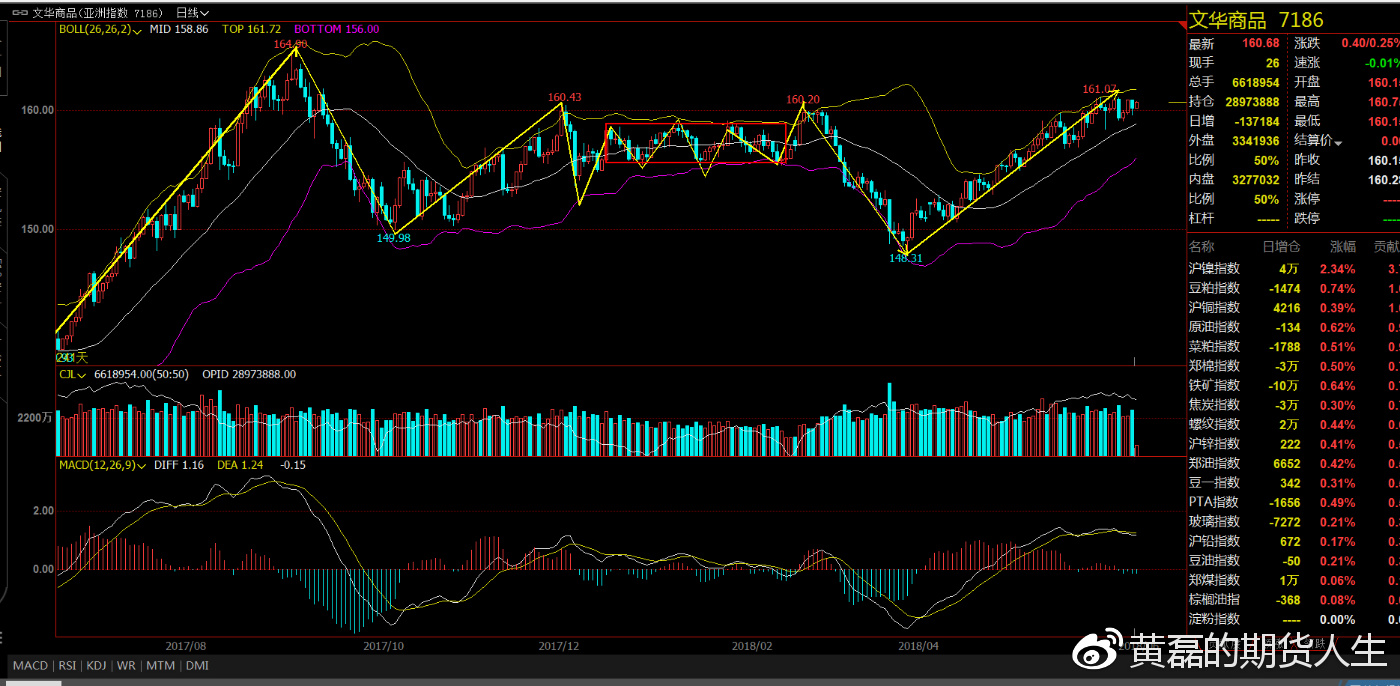Click the 0.74% change value for 豆粕指数
Image resolution: width=1400 pixels, height=686 pixels.
click(x=1338, y=288)
